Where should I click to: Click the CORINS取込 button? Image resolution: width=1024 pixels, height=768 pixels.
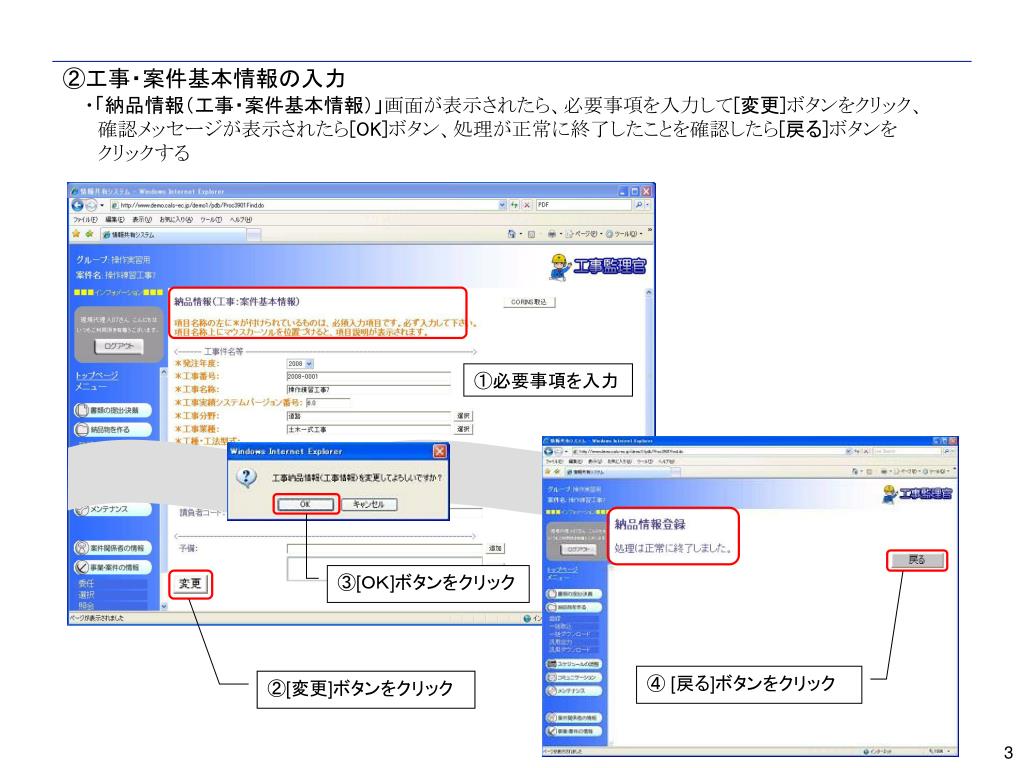click(529, 302)
